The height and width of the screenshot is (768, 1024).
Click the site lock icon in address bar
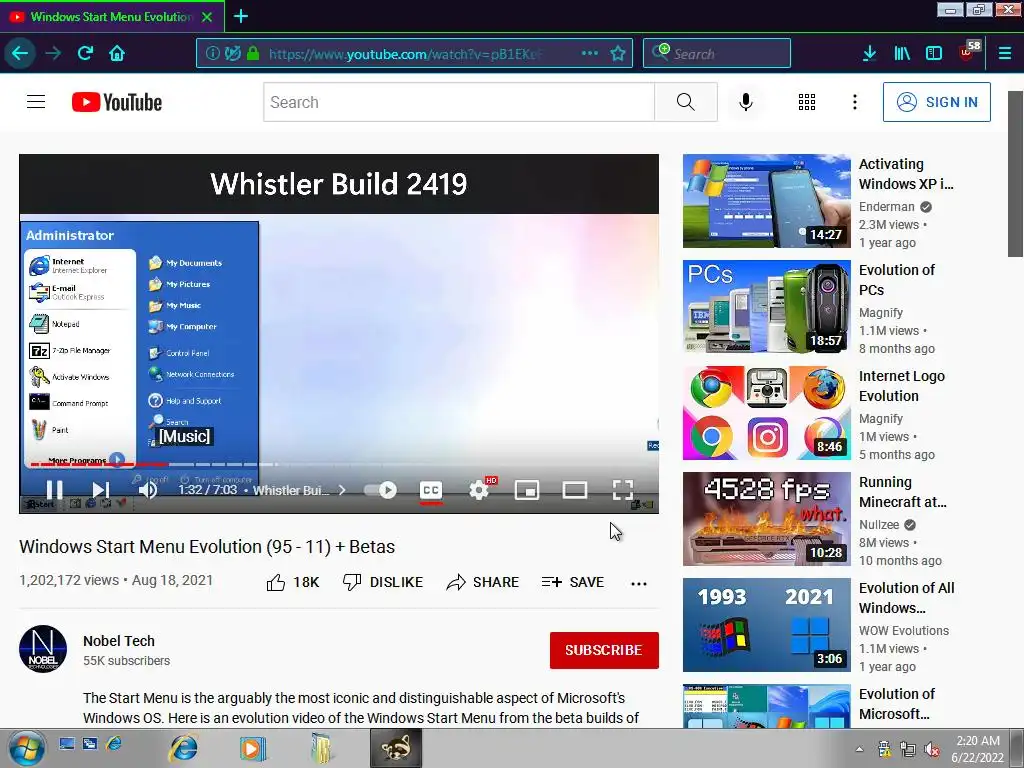pos(253,53)
